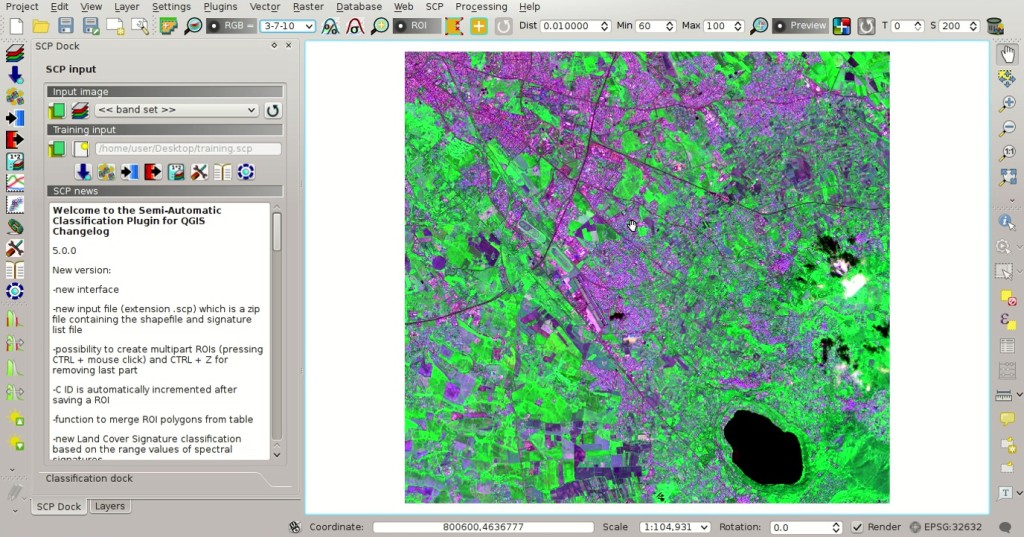Click the SCP news scroll down arrow
This screenshot has width=1024, height=537.
277,455
